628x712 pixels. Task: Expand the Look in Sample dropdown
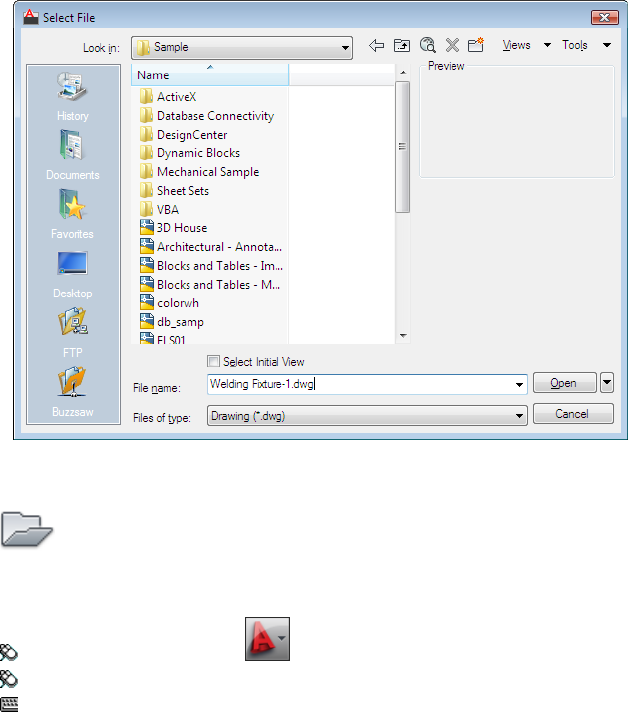345,48
